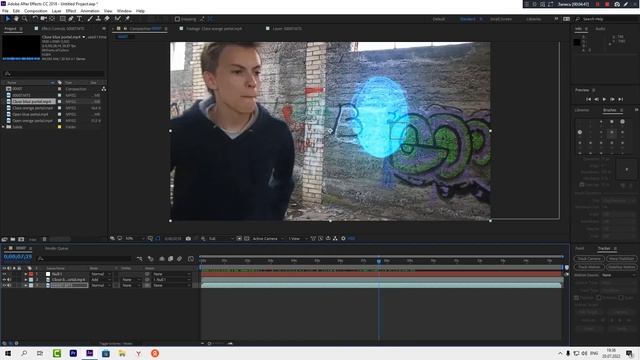The image size is (640, 360).
Task: Select the Pen tool
Action: click(71, 19)
